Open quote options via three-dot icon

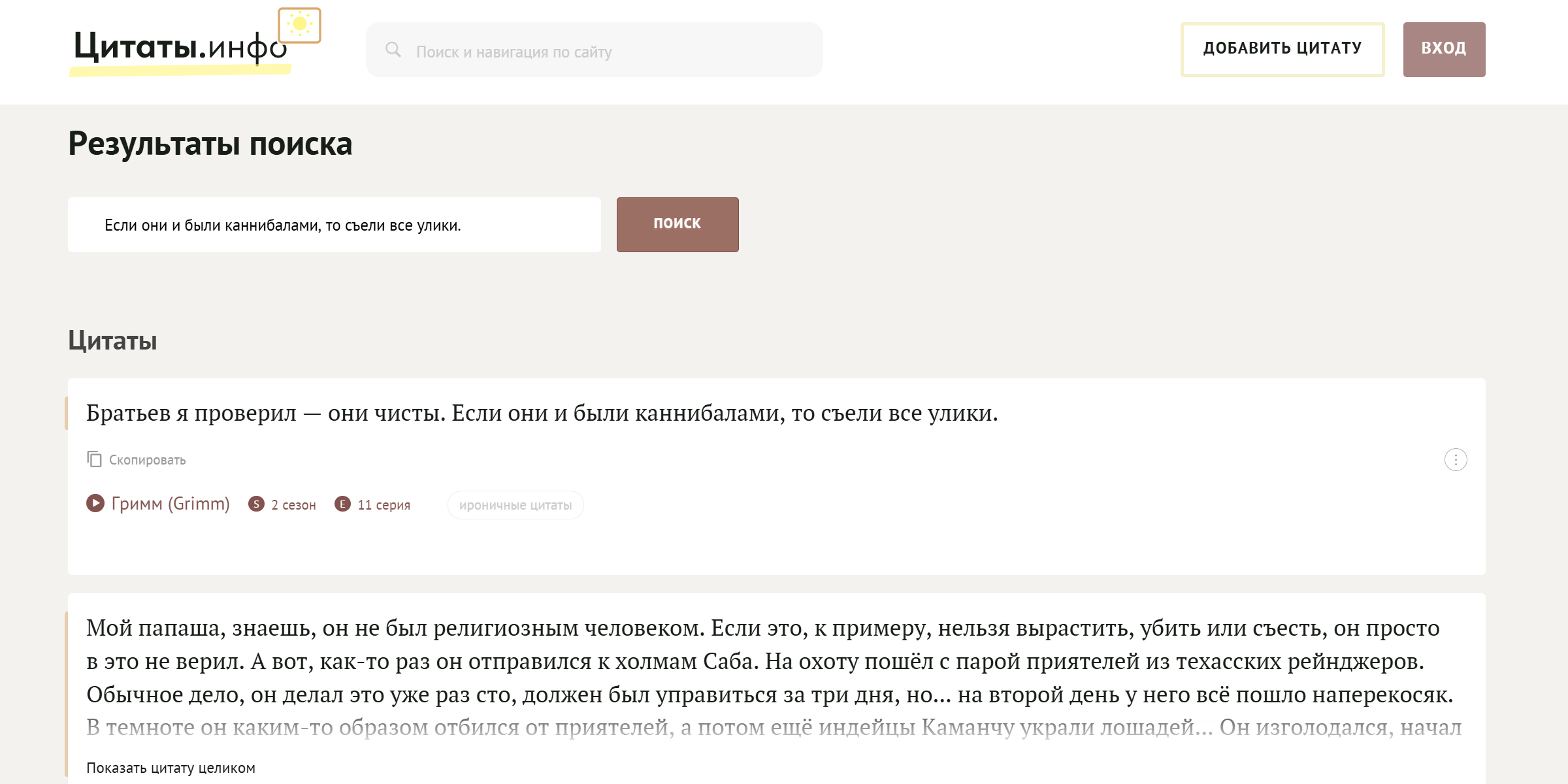1455,459
